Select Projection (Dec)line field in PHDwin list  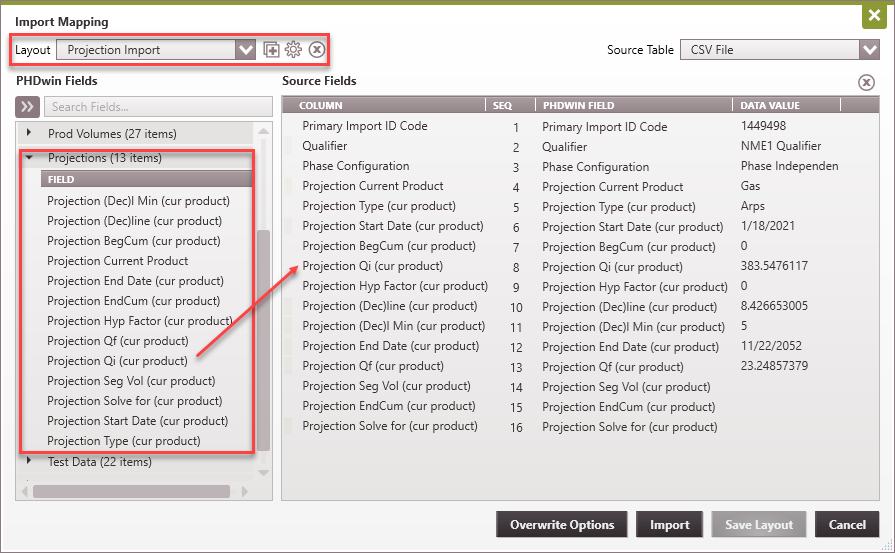134,221
